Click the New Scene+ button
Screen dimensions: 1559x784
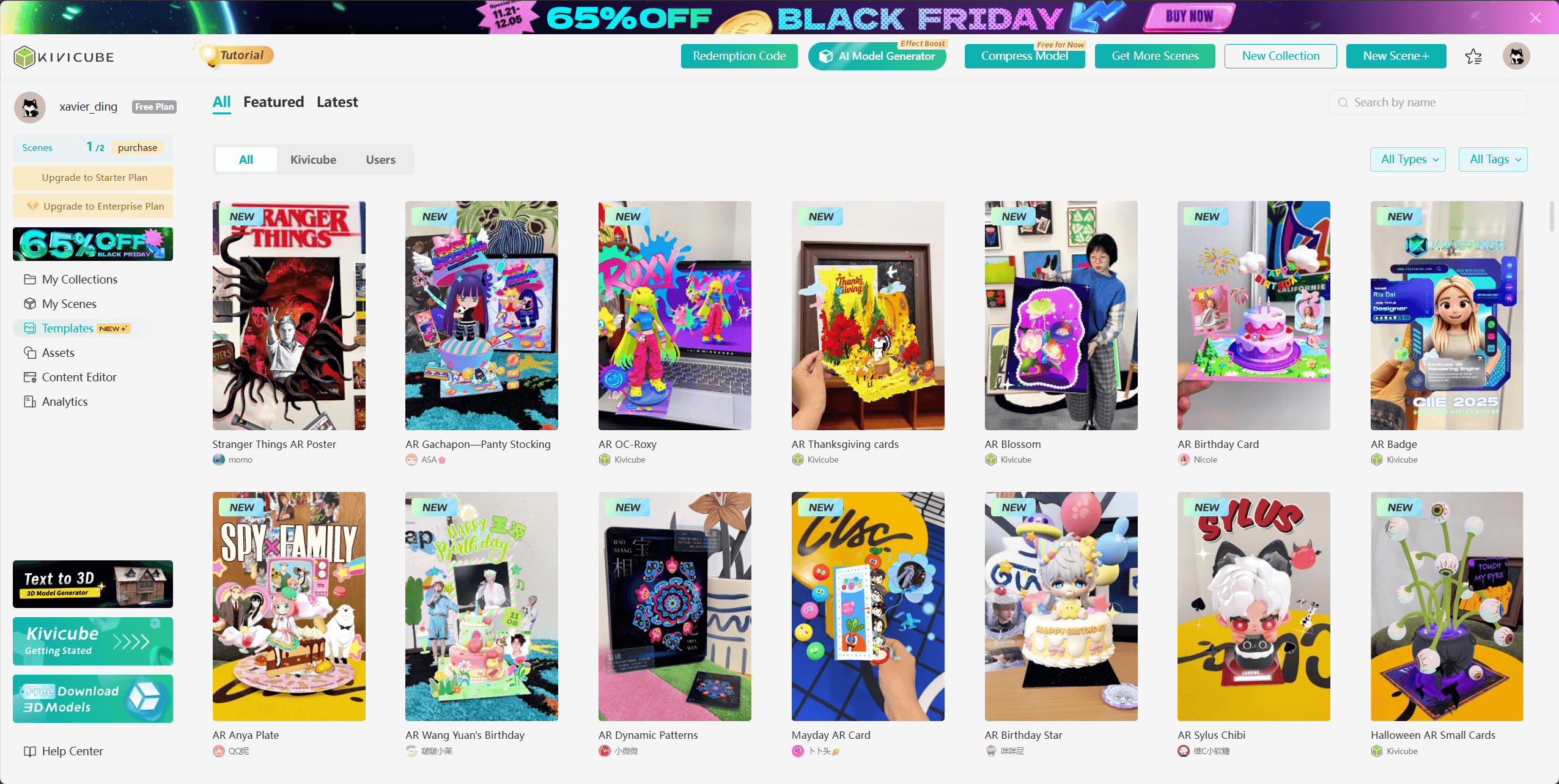click(x=1396, y=56)
